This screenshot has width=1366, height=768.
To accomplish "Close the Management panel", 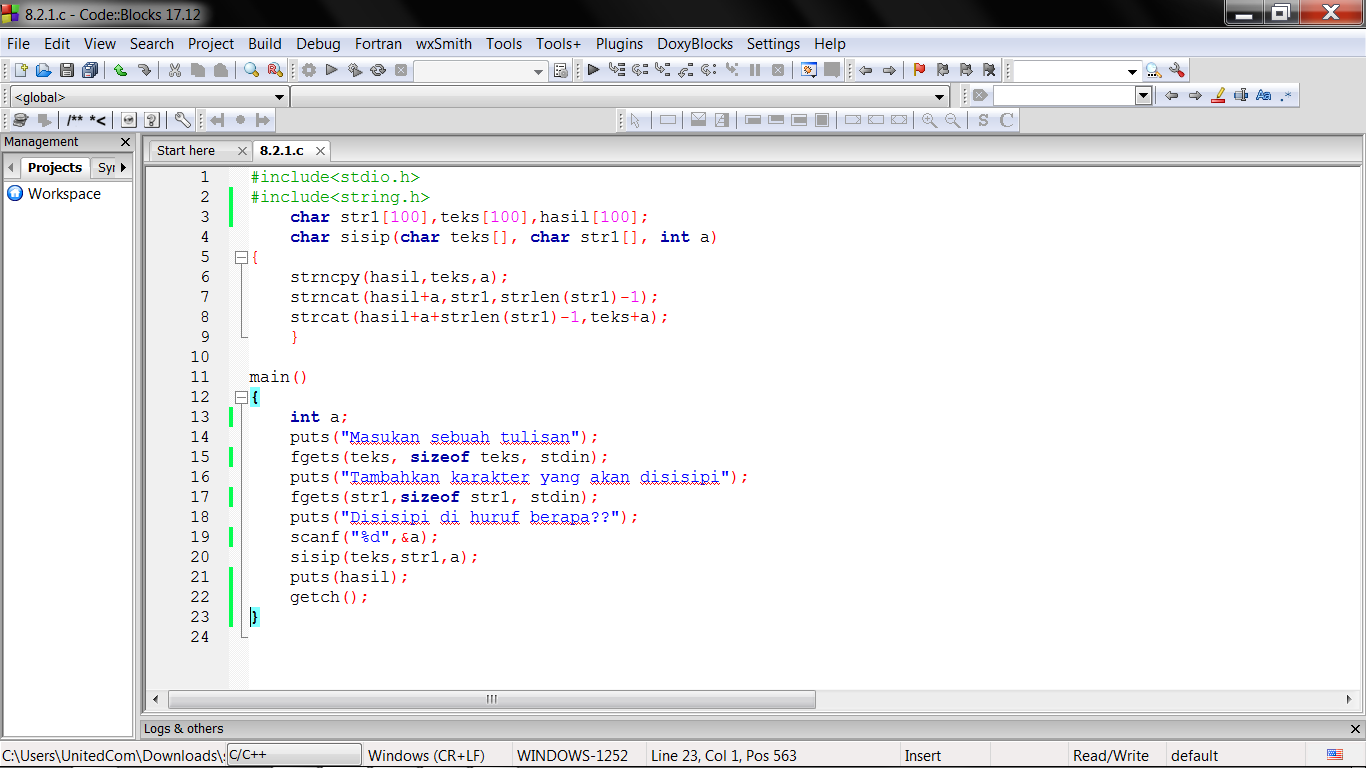I will coord(125,142).
